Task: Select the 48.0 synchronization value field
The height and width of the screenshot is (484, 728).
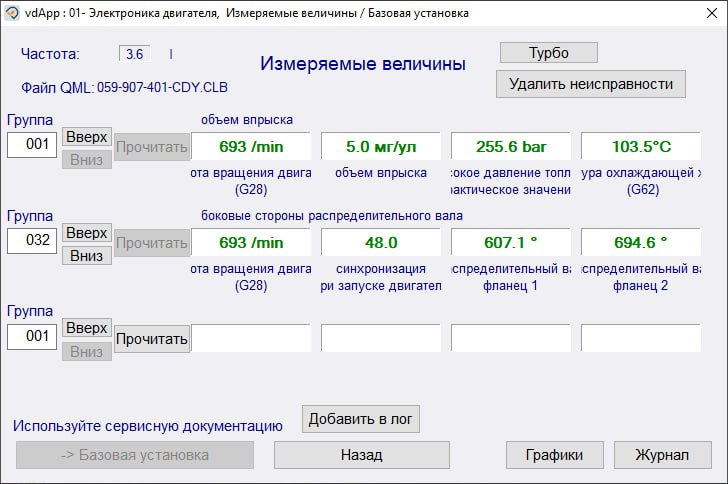Action: pyautogui.click(x=381, y=242)
